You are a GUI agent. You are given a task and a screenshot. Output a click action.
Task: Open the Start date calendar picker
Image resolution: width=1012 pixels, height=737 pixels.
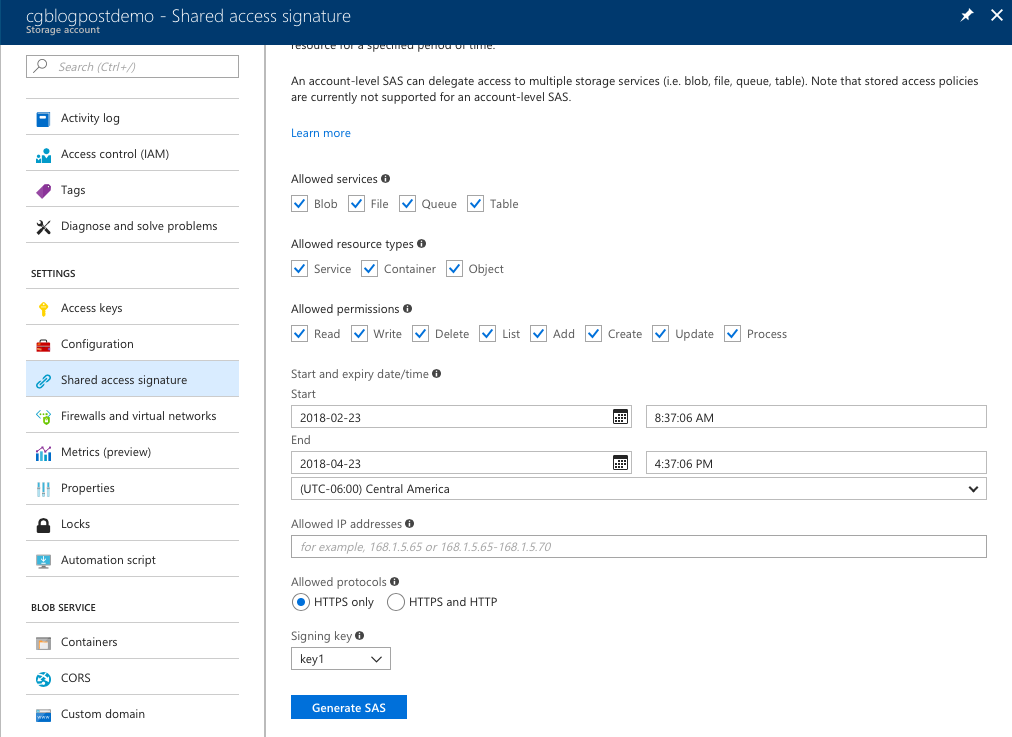[620, 417]
